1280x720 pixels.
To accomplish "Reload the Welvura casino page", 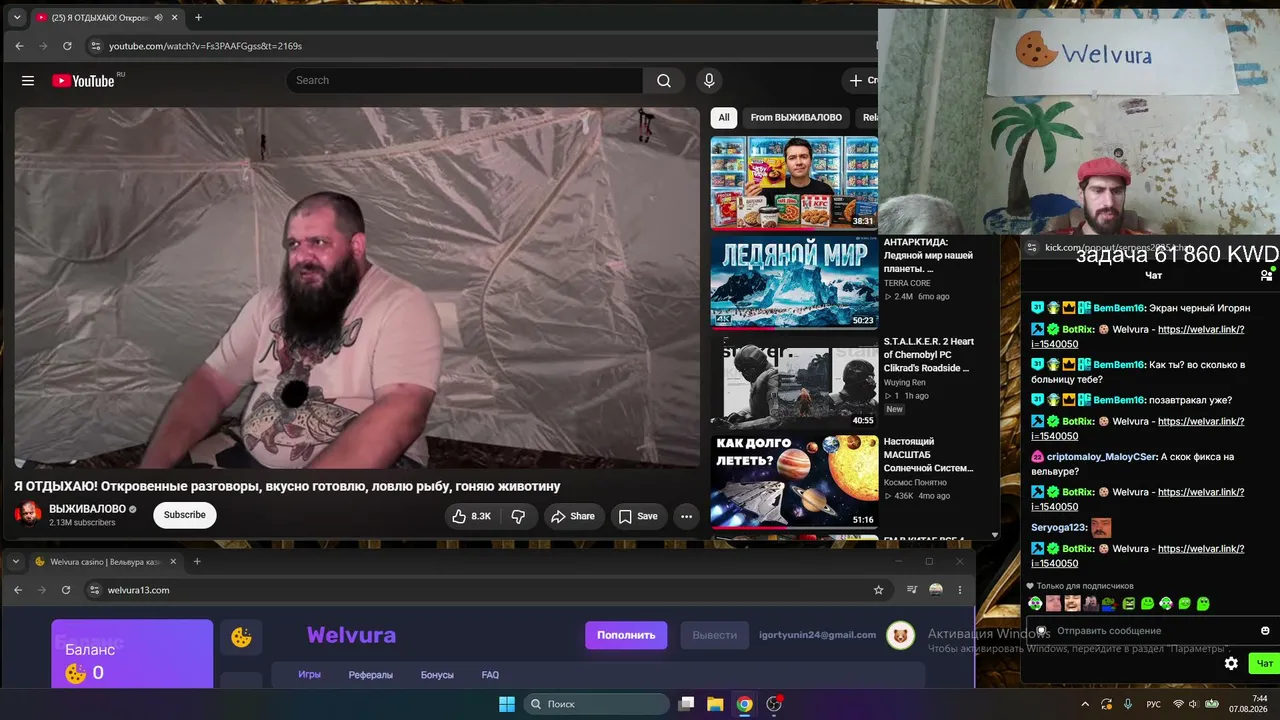I will (66, 590).
